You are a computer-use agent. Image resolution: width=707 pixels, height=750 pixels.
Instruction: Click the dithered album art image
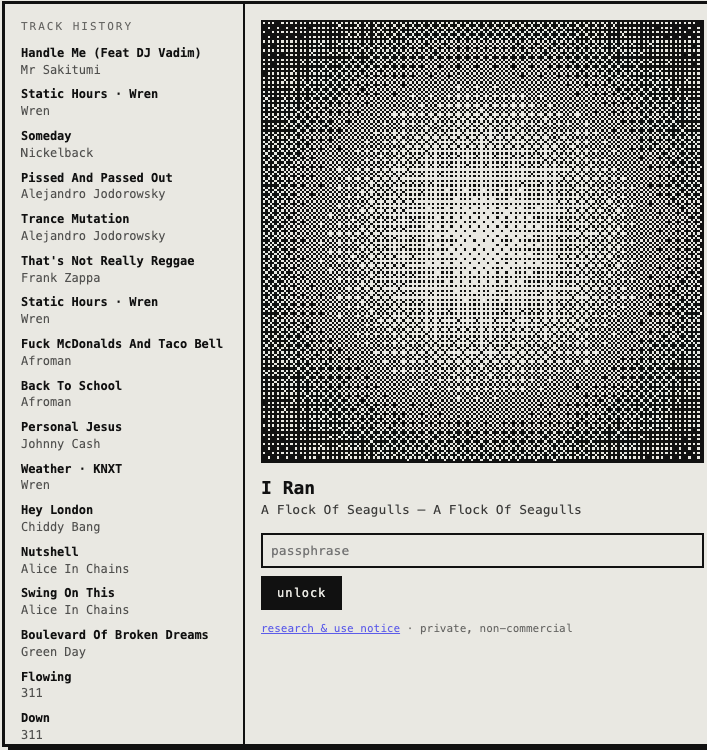pyautogui.click(x=482, y=242)
